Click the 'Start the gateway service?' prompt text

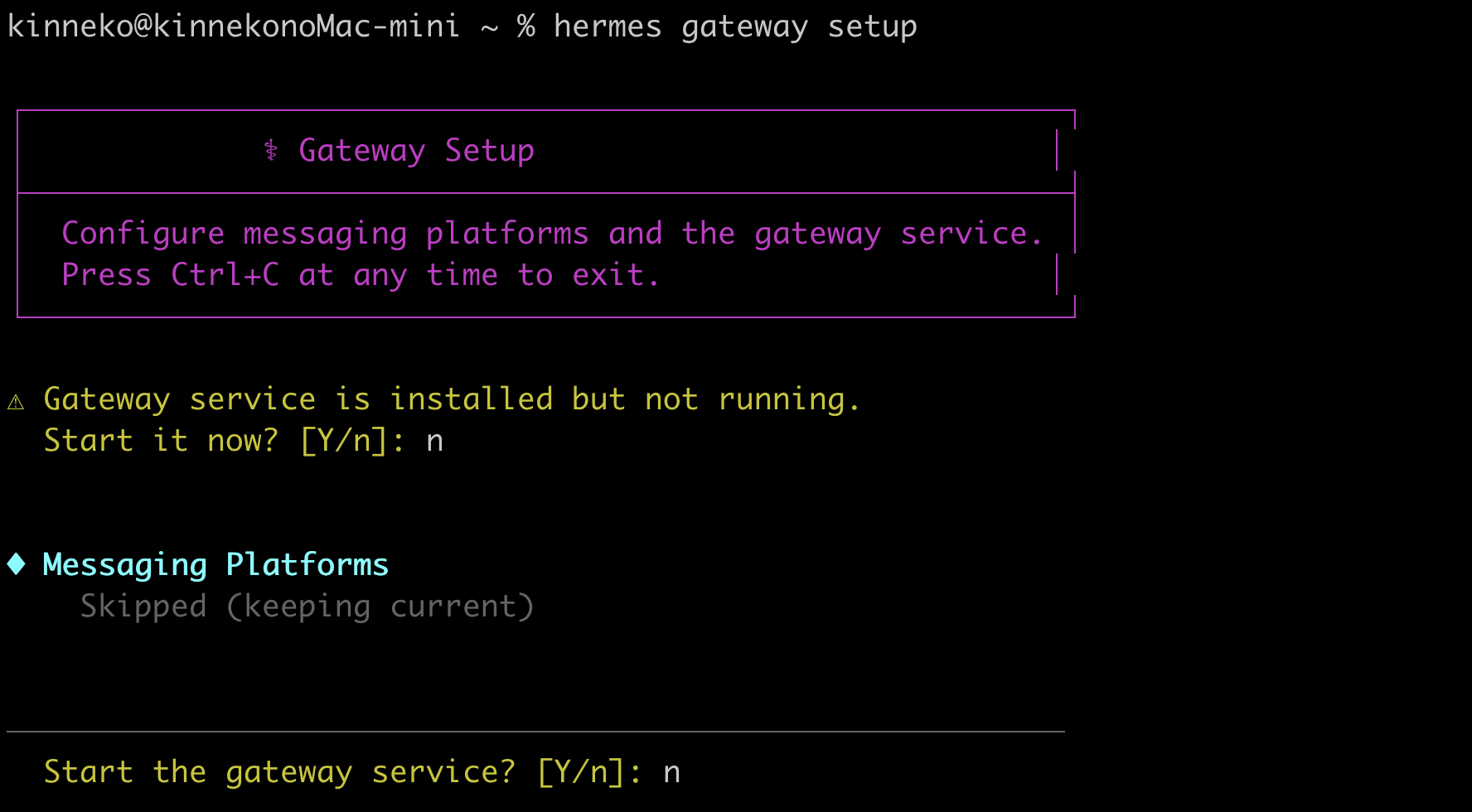[x=279, y=772]
